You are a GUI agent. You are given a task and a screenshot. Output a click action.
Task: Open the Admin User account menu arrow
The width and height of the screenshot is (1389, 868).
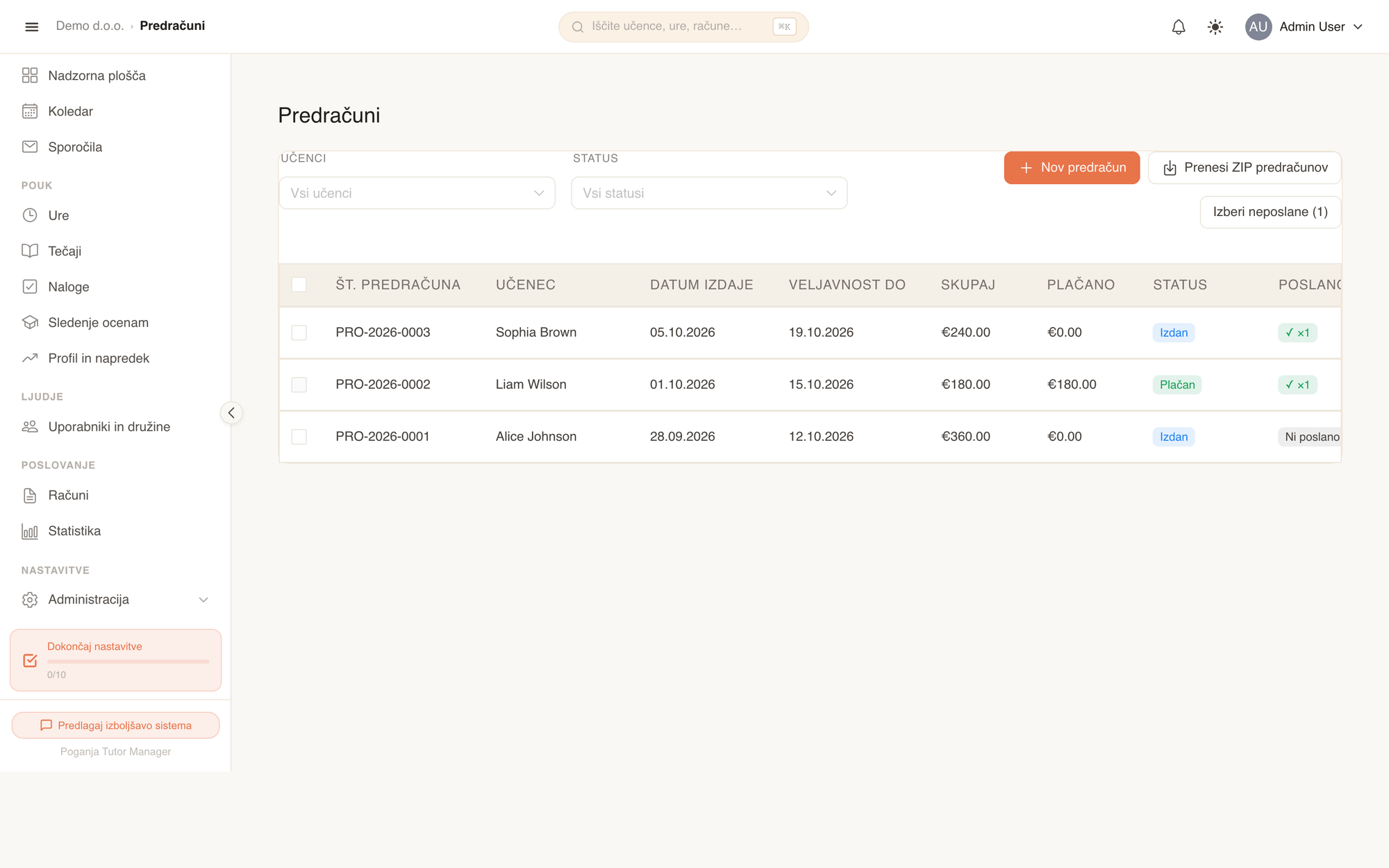1358,27
